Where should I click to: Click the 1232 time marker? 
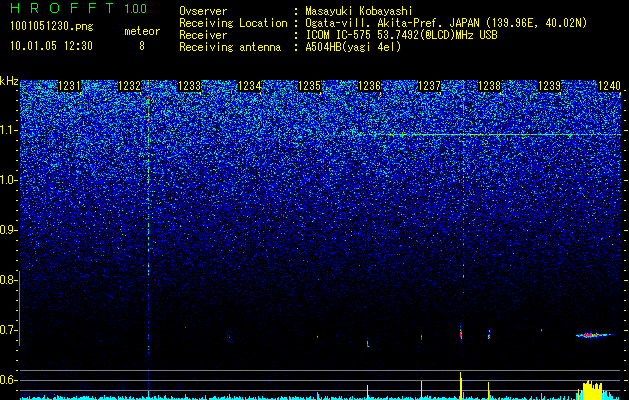129,86
